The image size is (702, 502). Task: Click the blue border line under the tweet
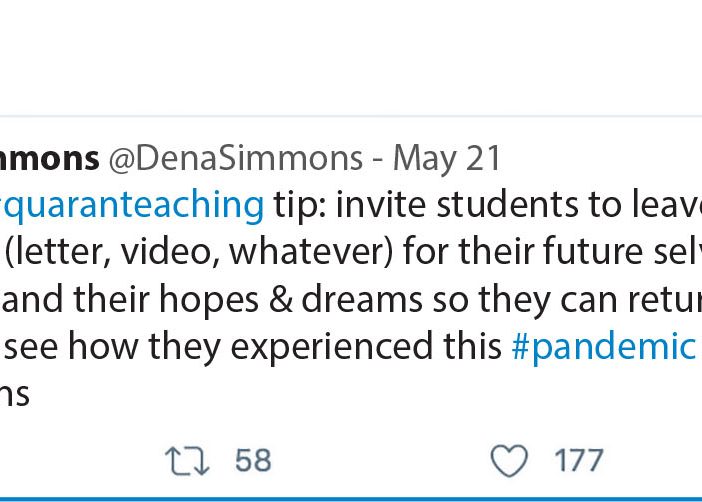tap(351, 499)
